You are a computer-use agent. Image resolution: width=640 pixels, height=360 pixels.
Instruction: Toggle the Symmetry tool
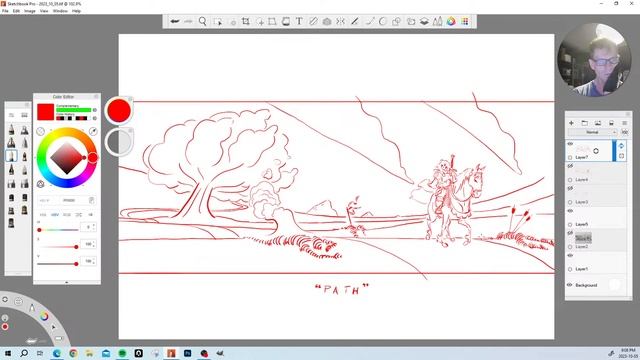(x=340, y=22)
